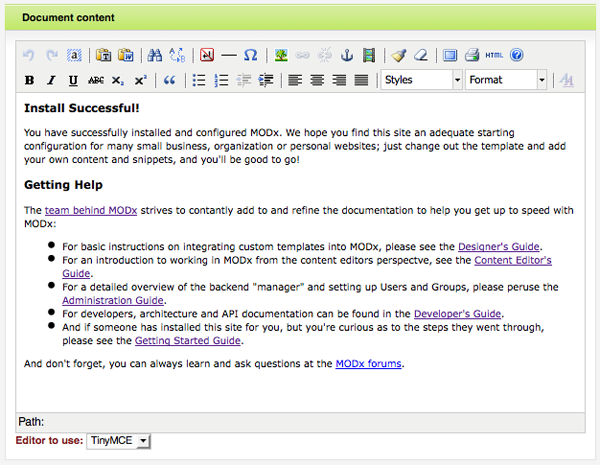This screenshot has width=600, height=465.
Task: Click the Cleanup messy code brush
Action: (399, 55)
